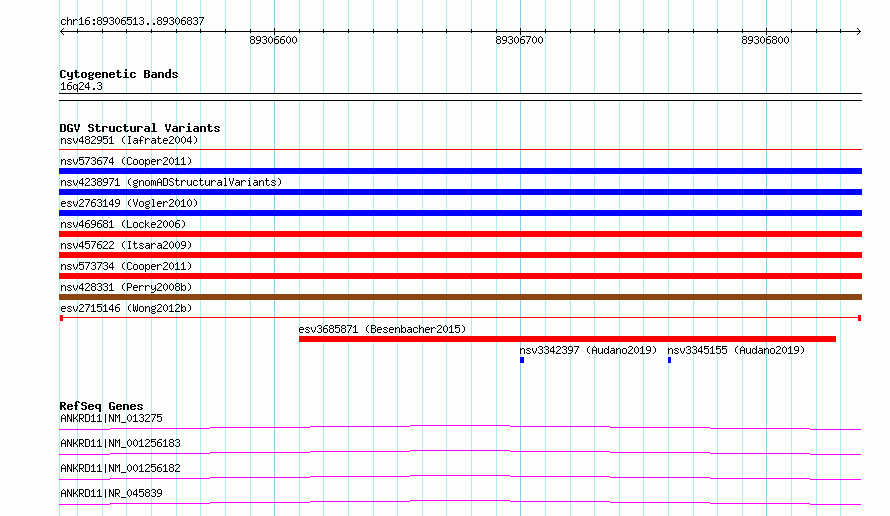Viewport: 890px width, 516px height.
Task: Select the small blue nsv3342397 marker
Action: coord(522,360)
